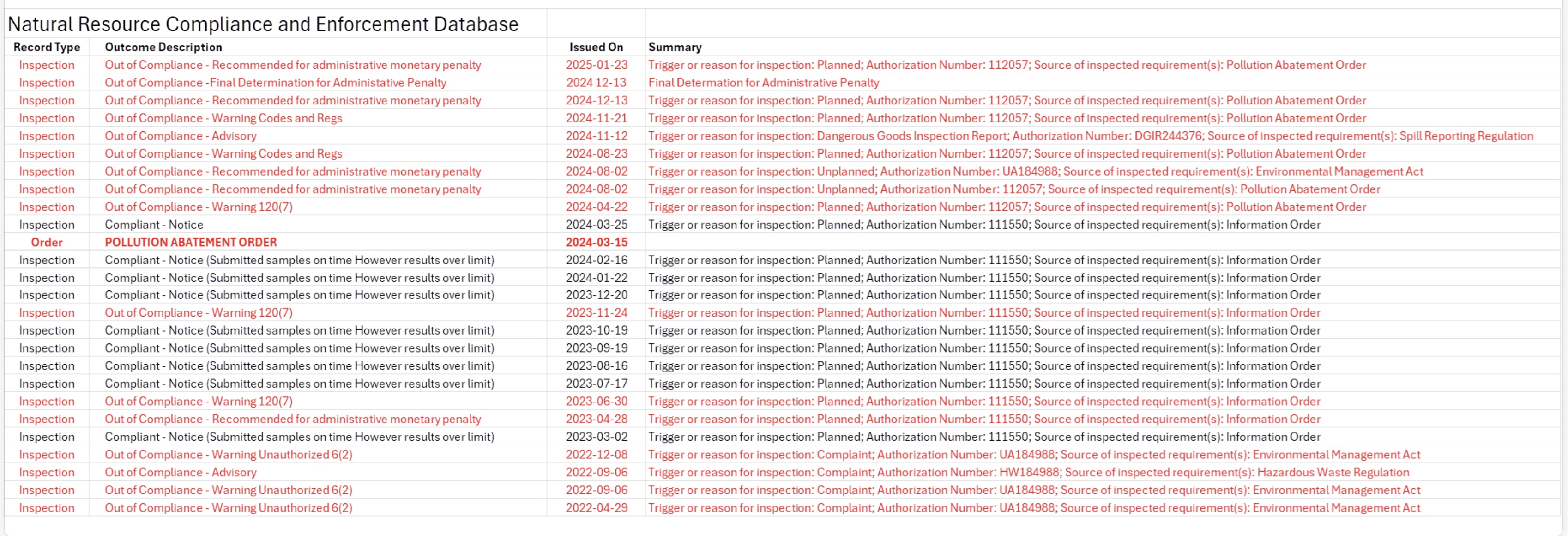Click the red Order record type cell

(x=47, y=243)
